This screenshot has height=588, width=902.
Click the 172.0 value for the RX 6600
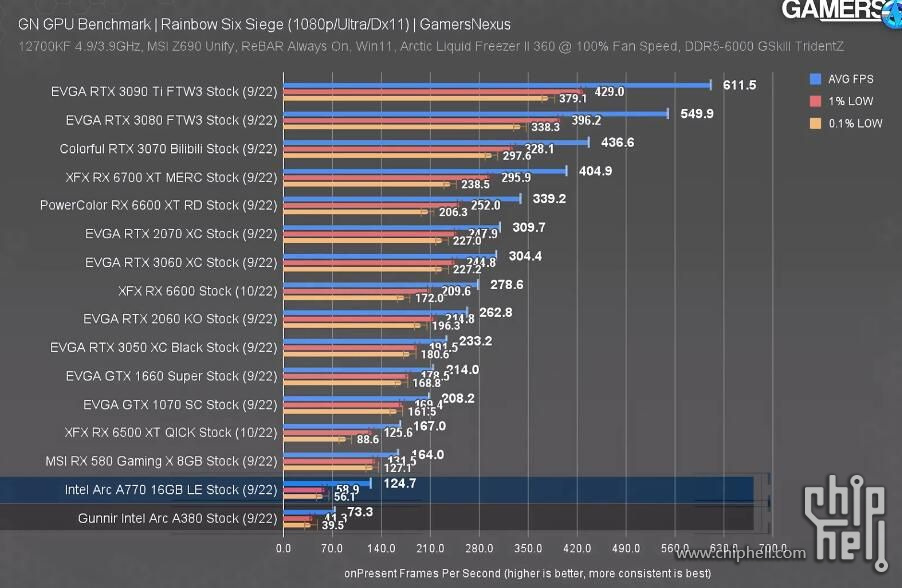(x=429, y=298)
